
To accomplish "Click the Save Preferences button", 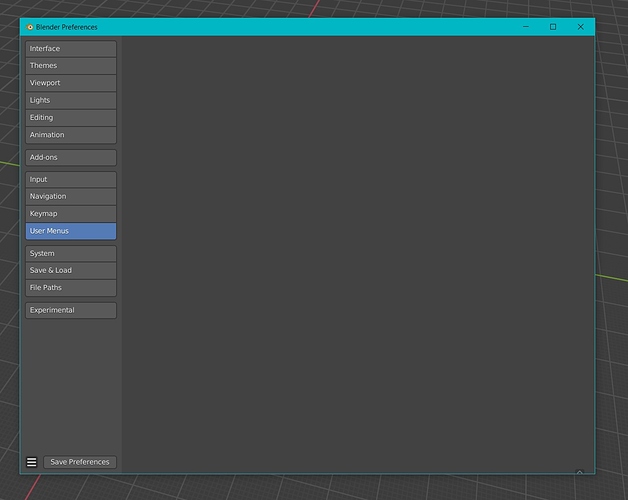I will tap(80, 462).
